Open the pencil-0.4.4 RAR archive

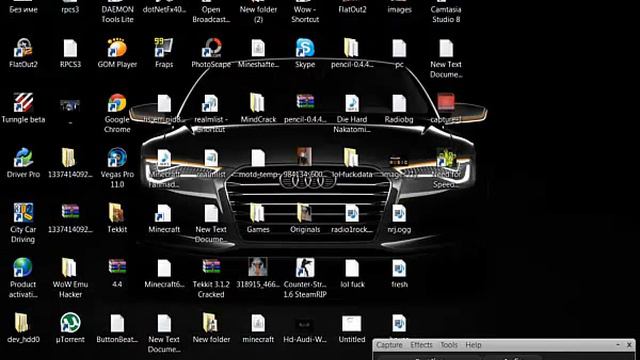[x=305, y=102]
